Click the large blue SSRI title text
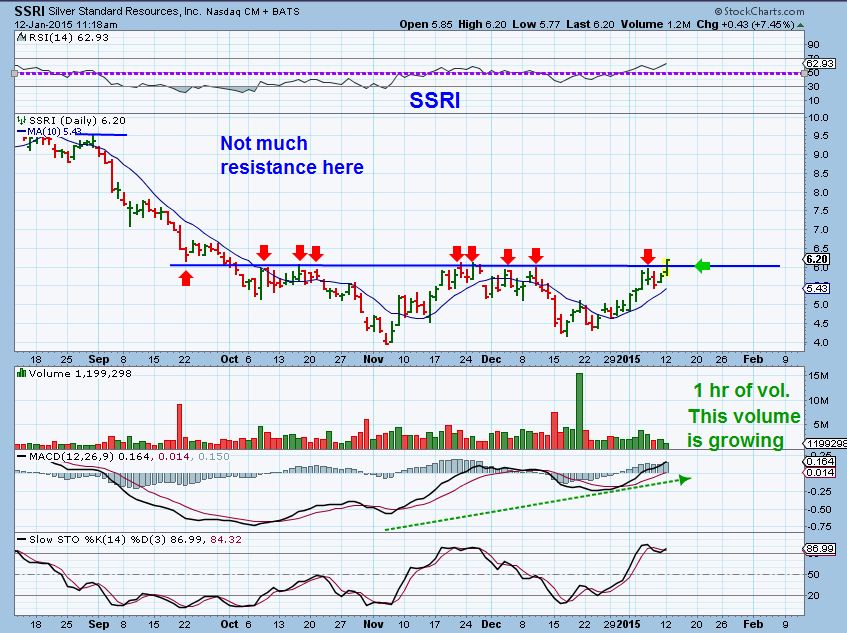 click(435, 100)
